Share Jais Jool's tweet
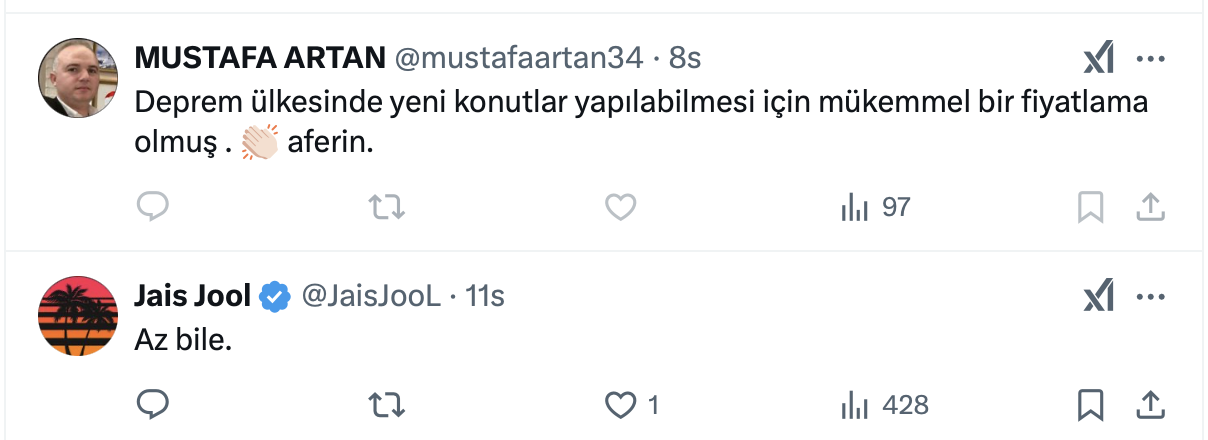Viewport: 1208px width, 440px height. pos(1150,405)
